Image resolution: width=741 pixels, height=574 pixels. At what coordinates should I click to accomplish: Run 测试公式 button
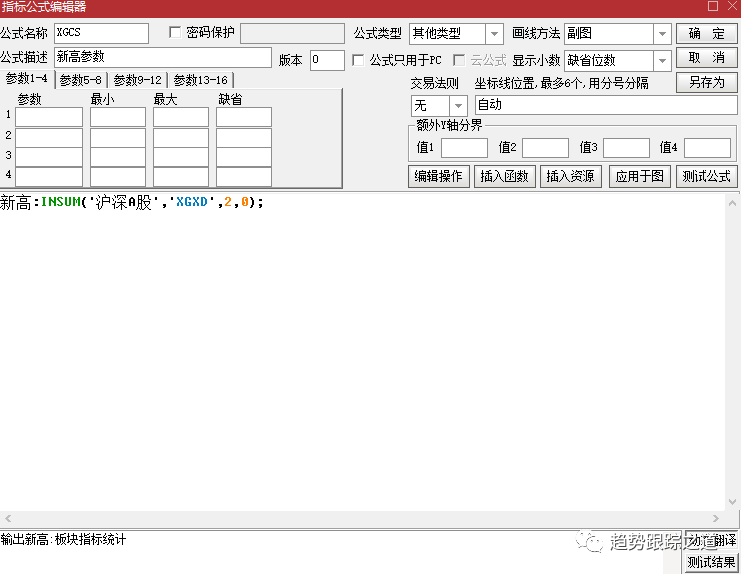click(x=706, y=176)
